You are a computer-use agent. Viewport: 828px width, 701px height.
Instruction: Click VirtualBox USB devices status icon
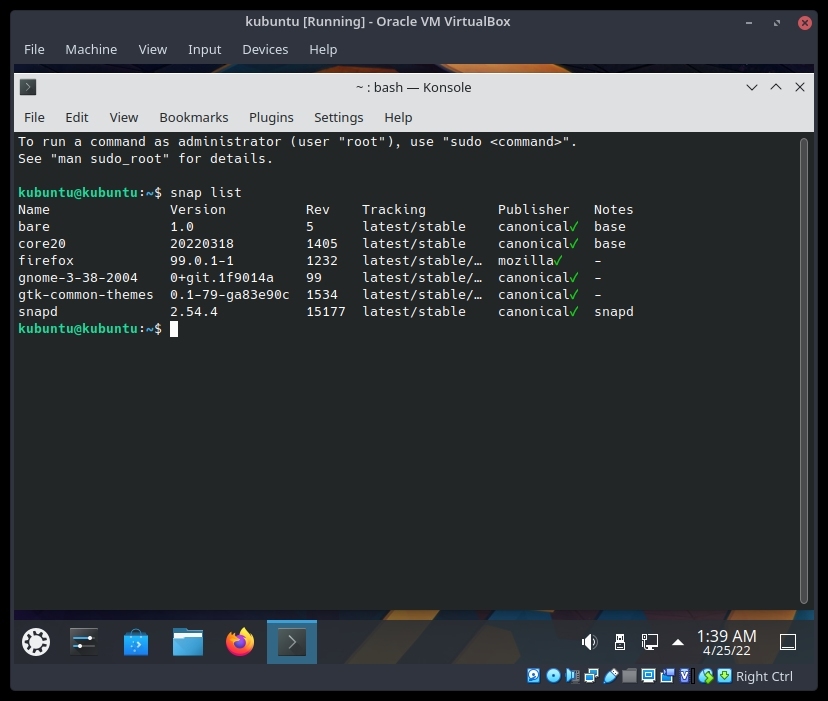611,676
